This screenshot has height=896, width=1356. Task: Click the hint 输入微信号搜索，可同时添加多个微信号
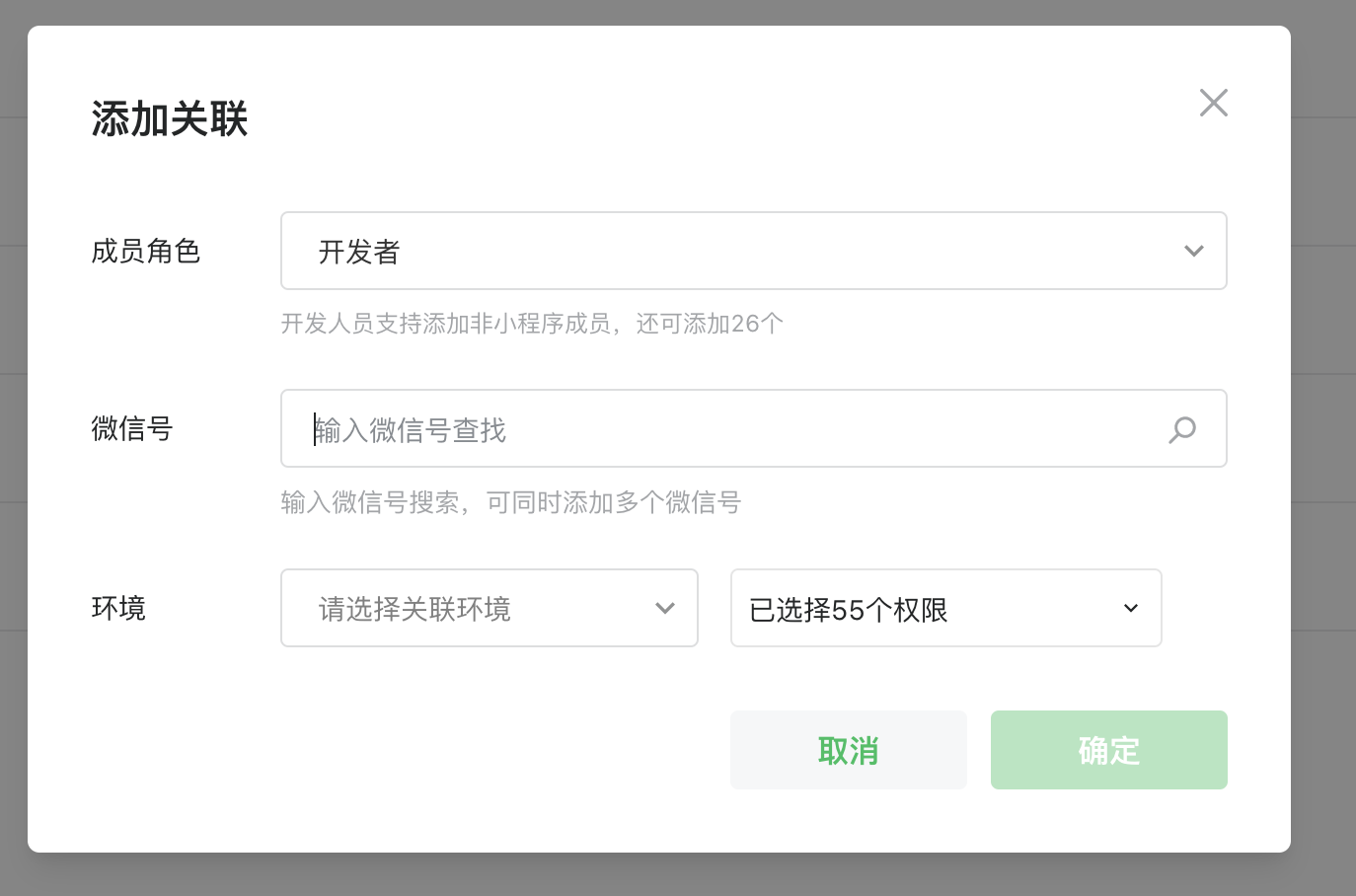(510, 502)
